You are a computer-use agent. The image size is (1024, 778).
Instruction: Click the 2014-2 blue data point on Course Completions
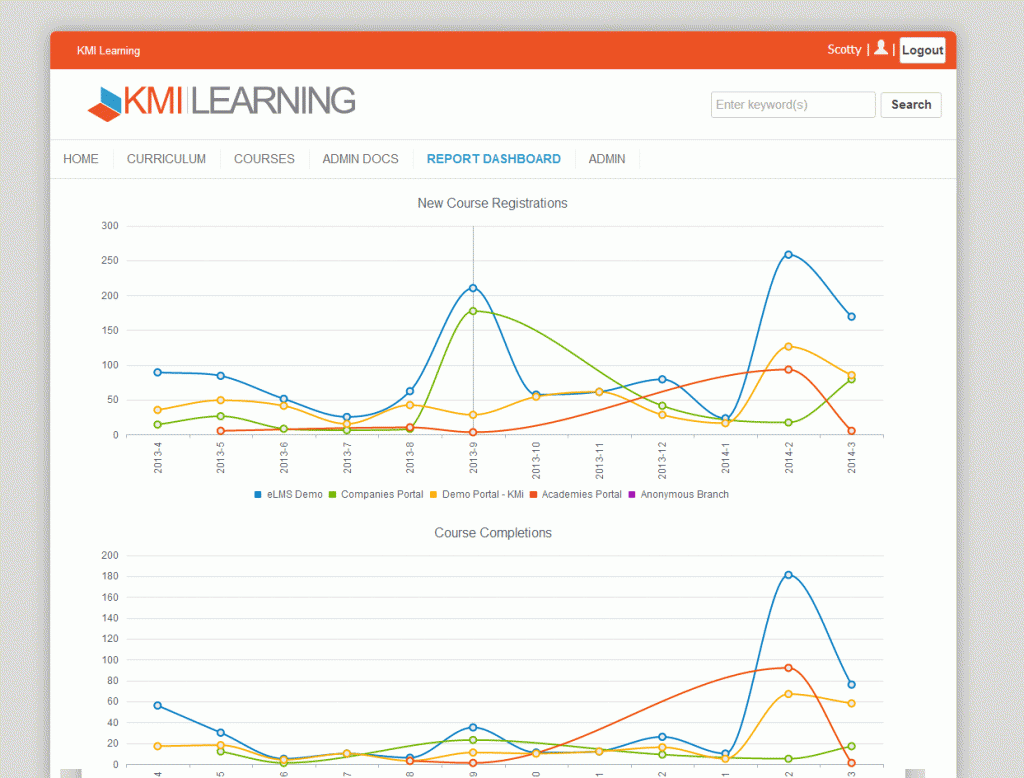coord(786,573)
